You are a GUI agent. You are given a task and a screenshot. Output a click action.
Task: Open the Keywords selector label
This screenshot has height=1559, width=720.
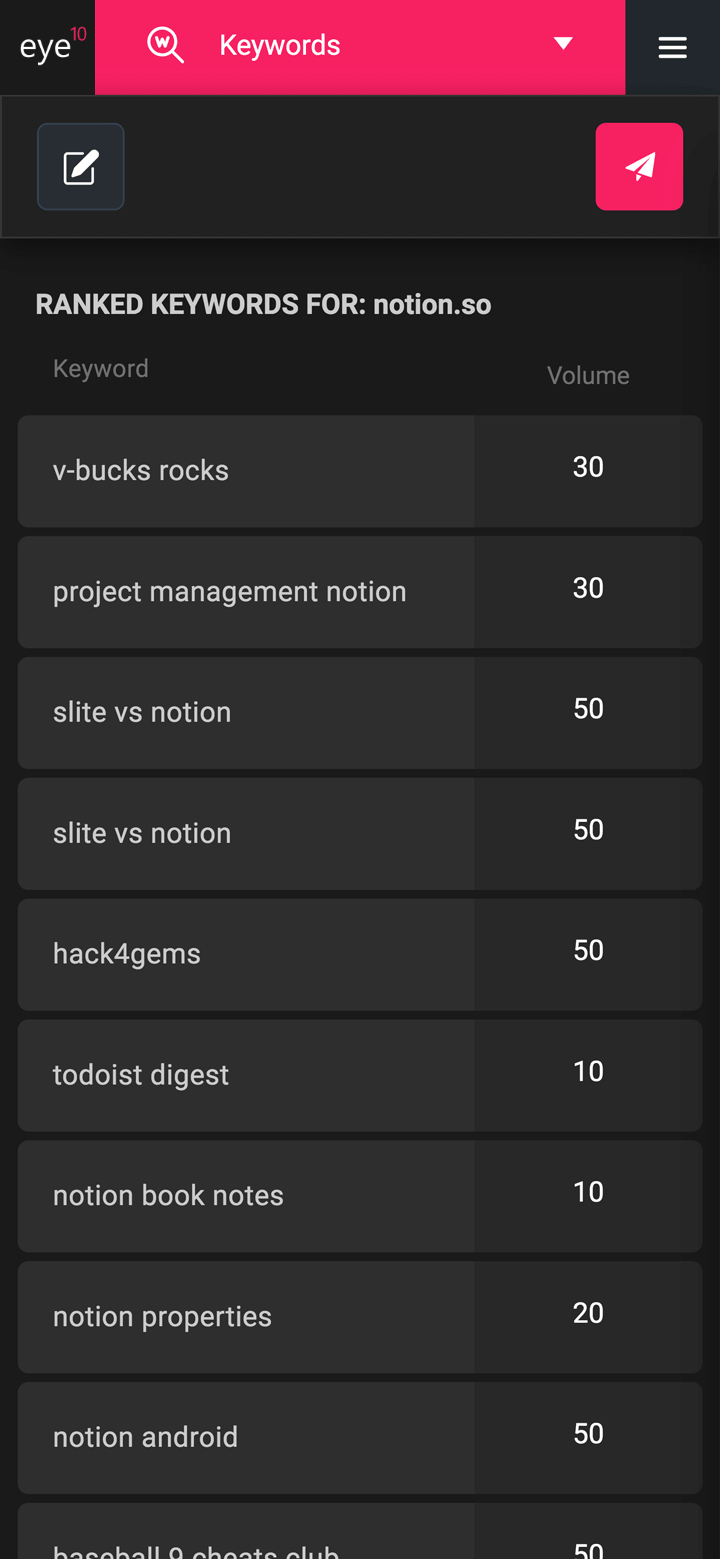point(280,45)
